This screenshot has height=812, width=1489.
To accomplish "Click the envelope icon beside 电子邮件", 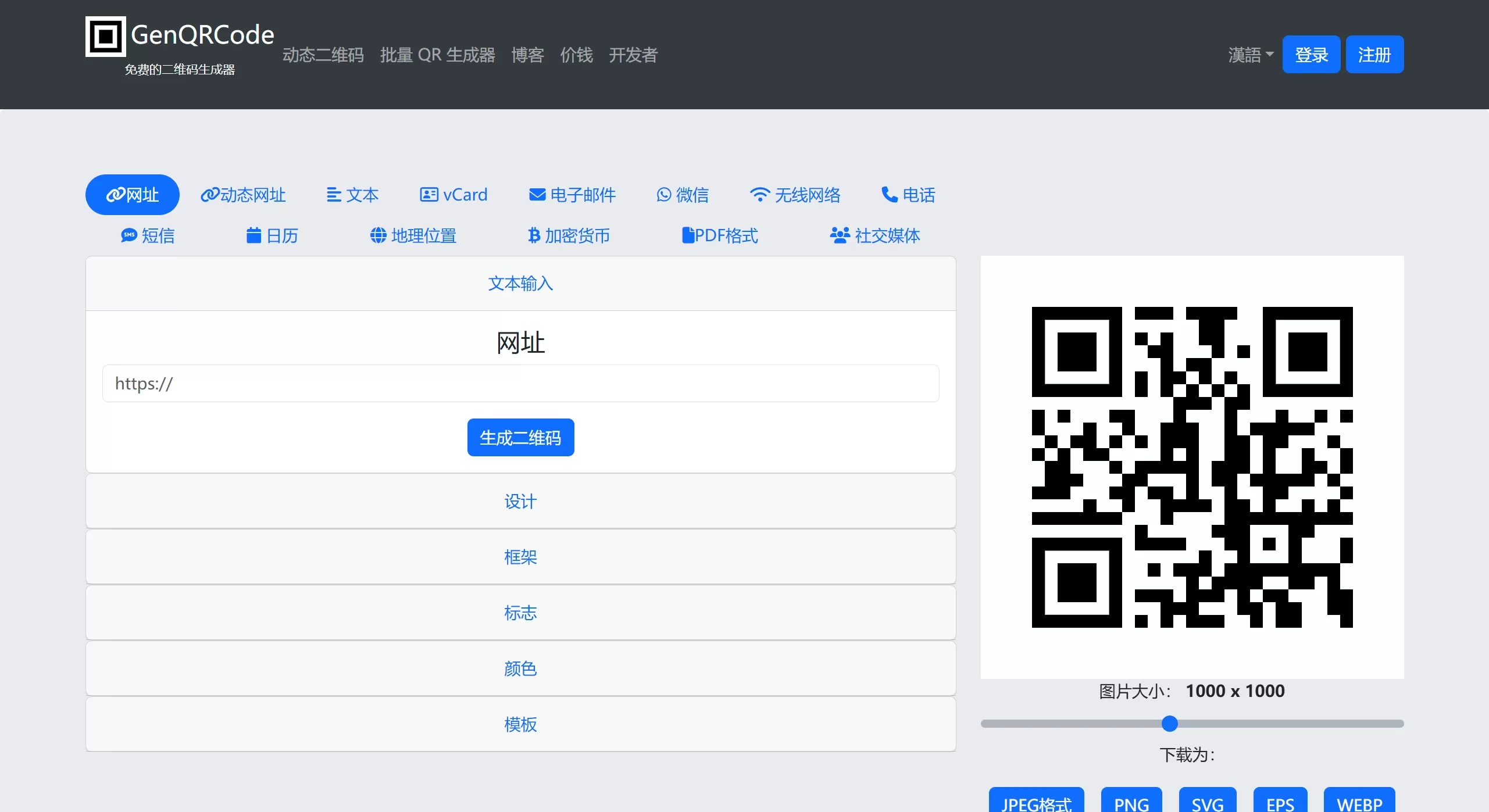I will click(537, 195).
